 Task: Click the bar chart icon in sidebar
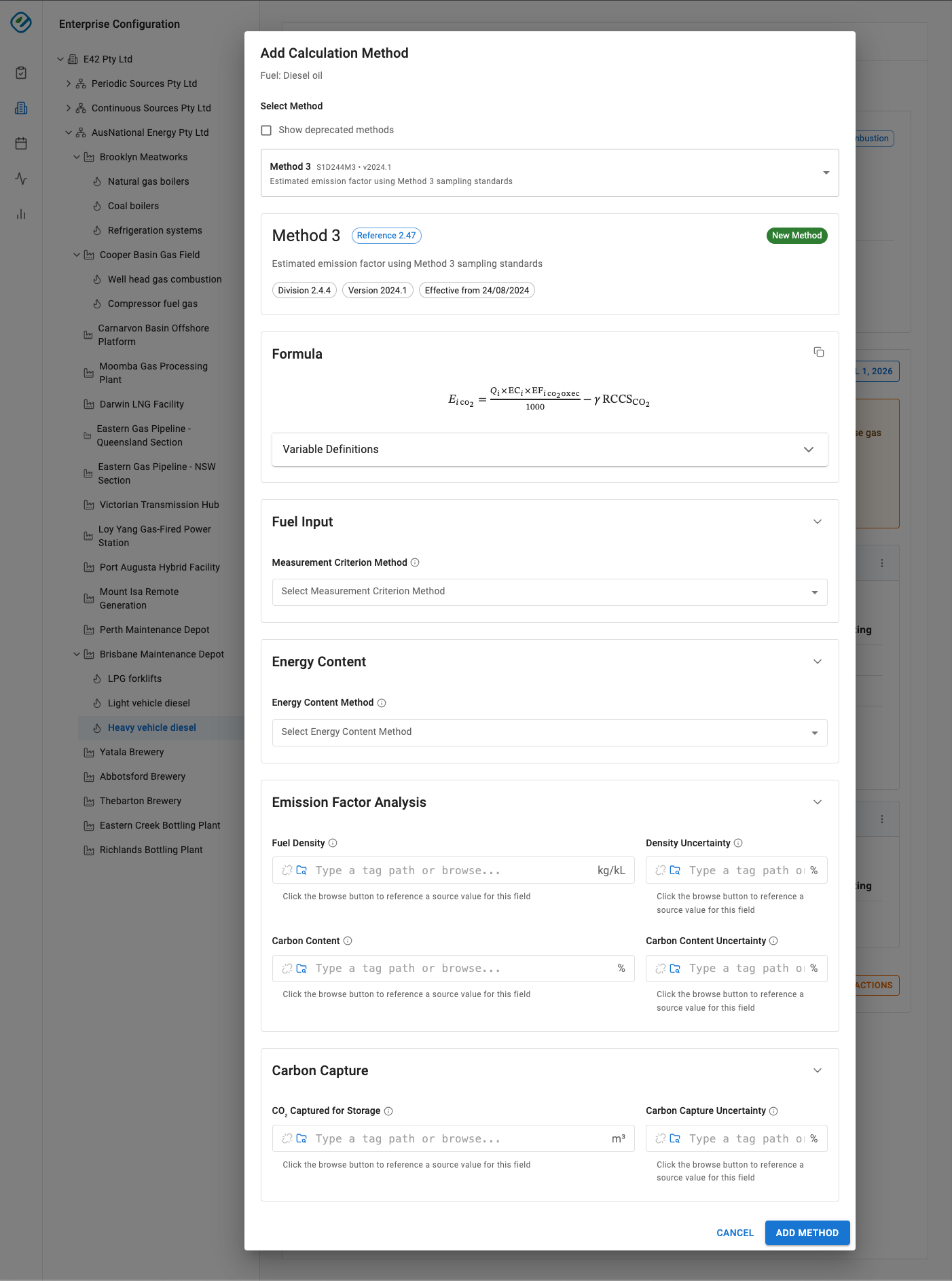pyautogui.click(x=21, y=214)
